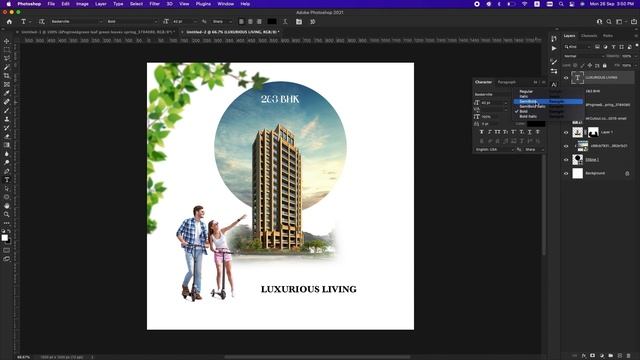Toggle Faux Bold in Character panel
Viewport: 640px width, 360px height.
pos(482,132)
